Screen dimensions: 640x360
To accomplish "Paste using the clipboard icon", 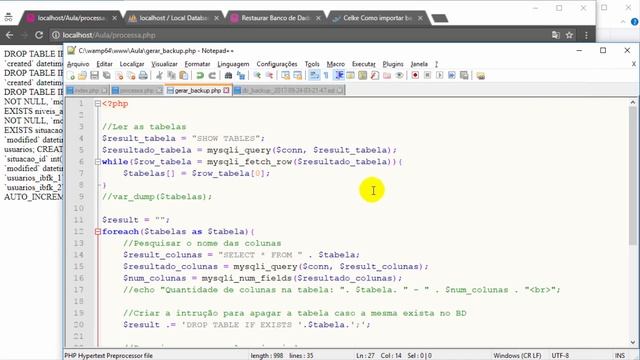I will [x=184, y=76].
